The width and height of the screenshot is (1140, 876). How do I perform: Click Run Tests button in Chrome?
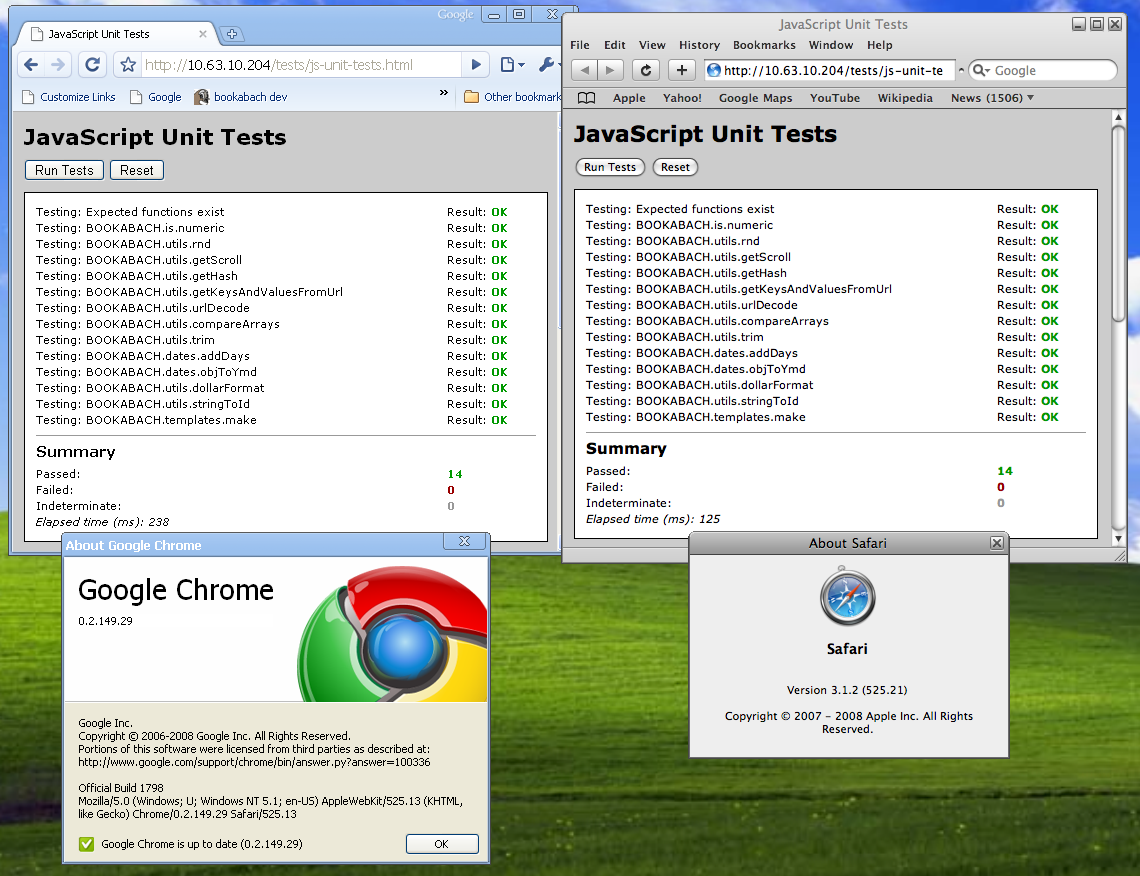click(x=64, y=170)
